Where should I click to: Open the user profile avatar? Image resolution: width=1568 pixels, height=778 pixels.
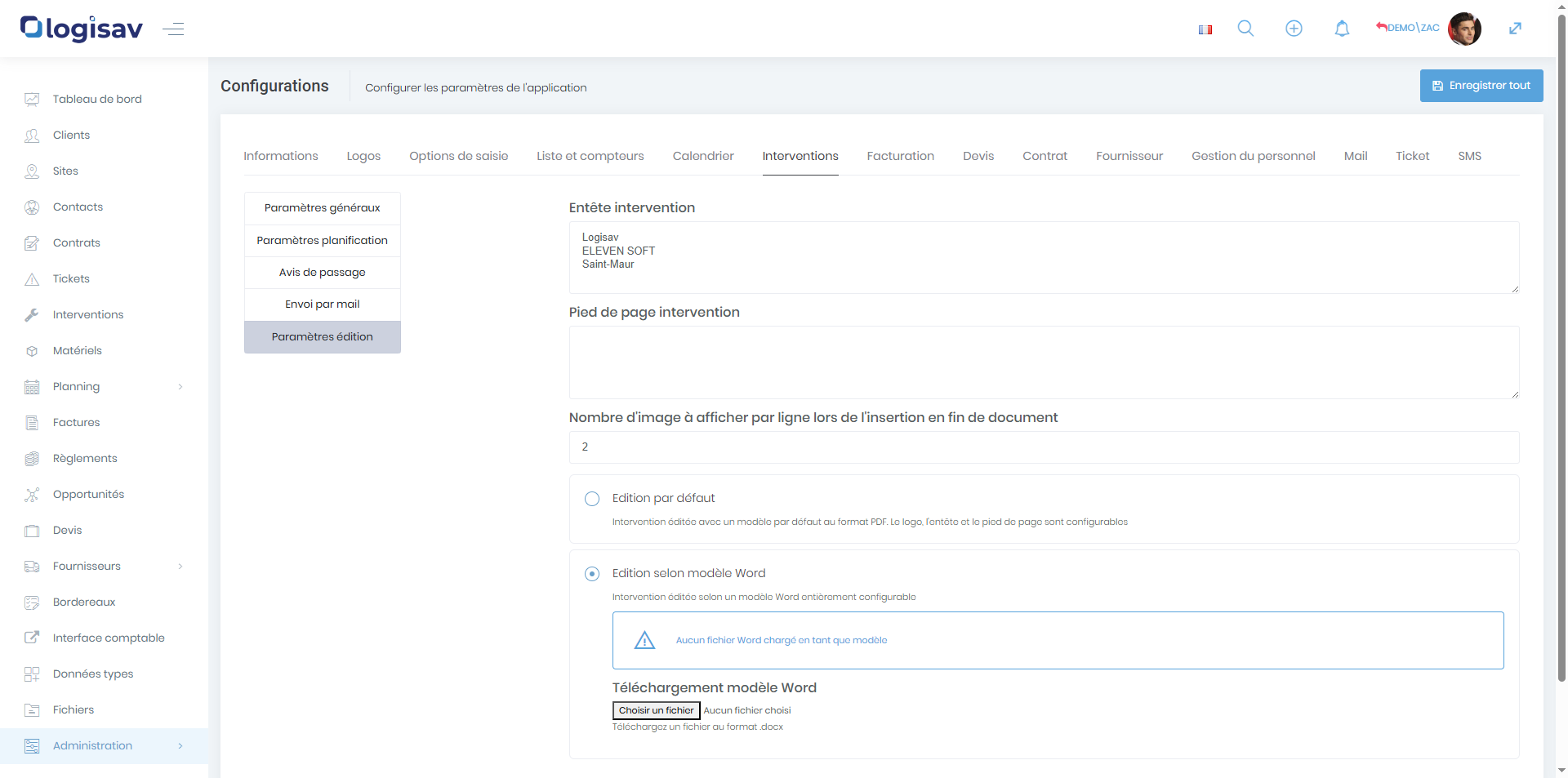[x=1464, y=29]
